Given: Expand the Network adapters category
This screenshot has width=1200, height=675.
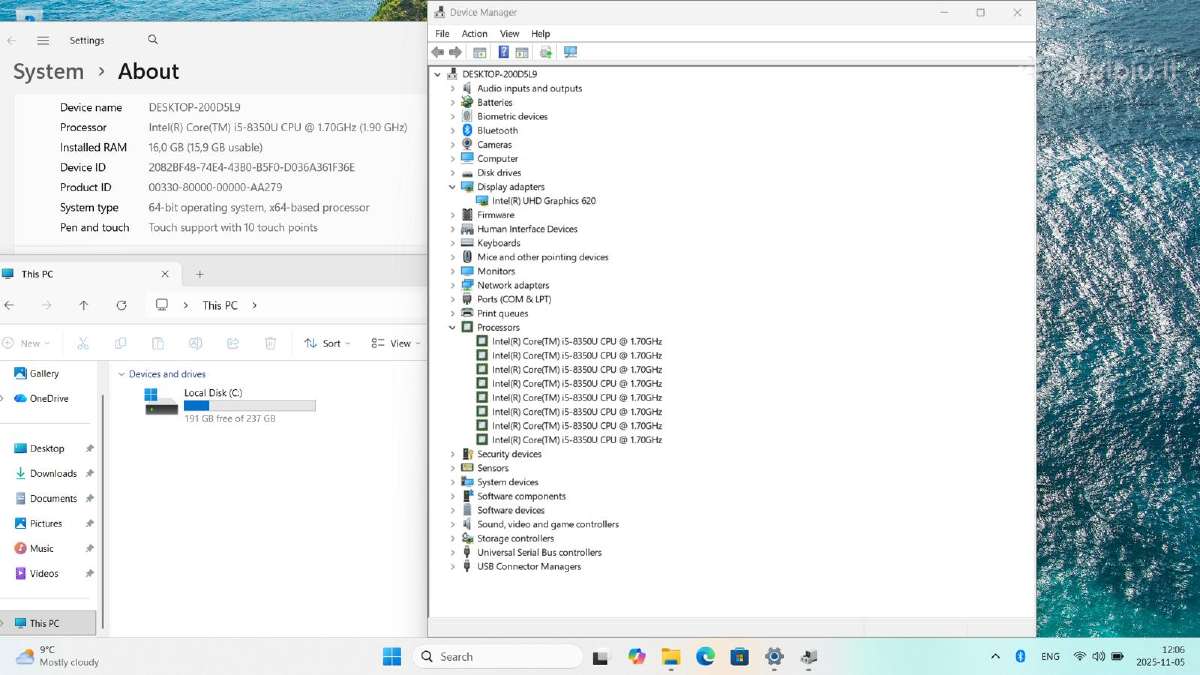Looking at the screenshot, I should coord(452,286).
